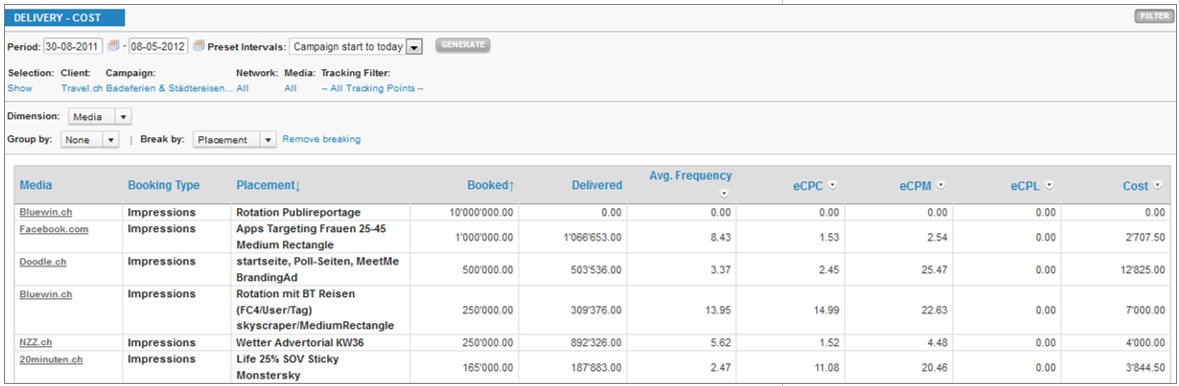The height and width of the screenshot is (386, 1179).
Task: Open the Preset Intervals dropdown
Action: pos(356,47)
